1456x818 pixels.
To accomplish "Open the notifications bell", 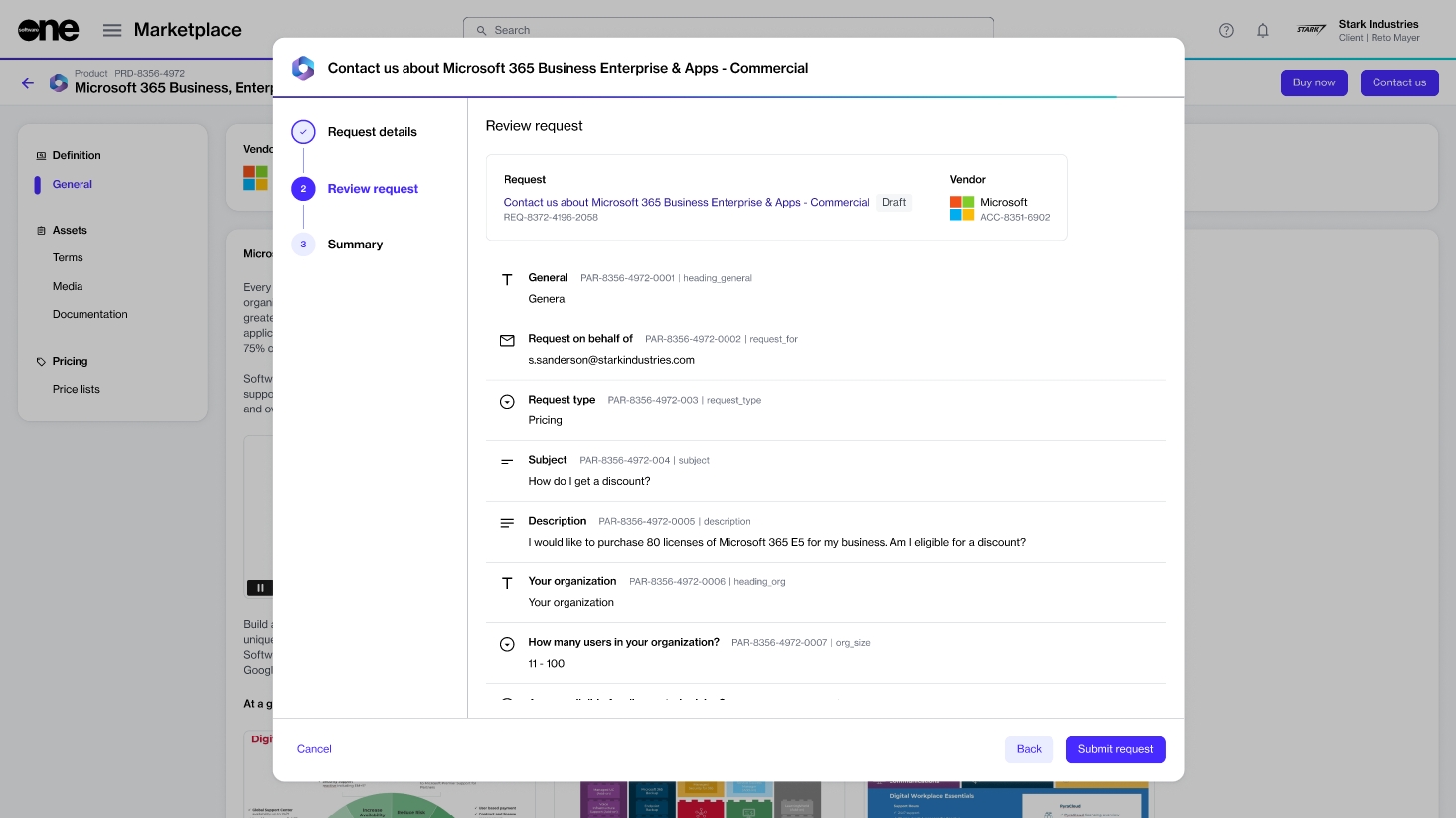I will [1262, 30].
